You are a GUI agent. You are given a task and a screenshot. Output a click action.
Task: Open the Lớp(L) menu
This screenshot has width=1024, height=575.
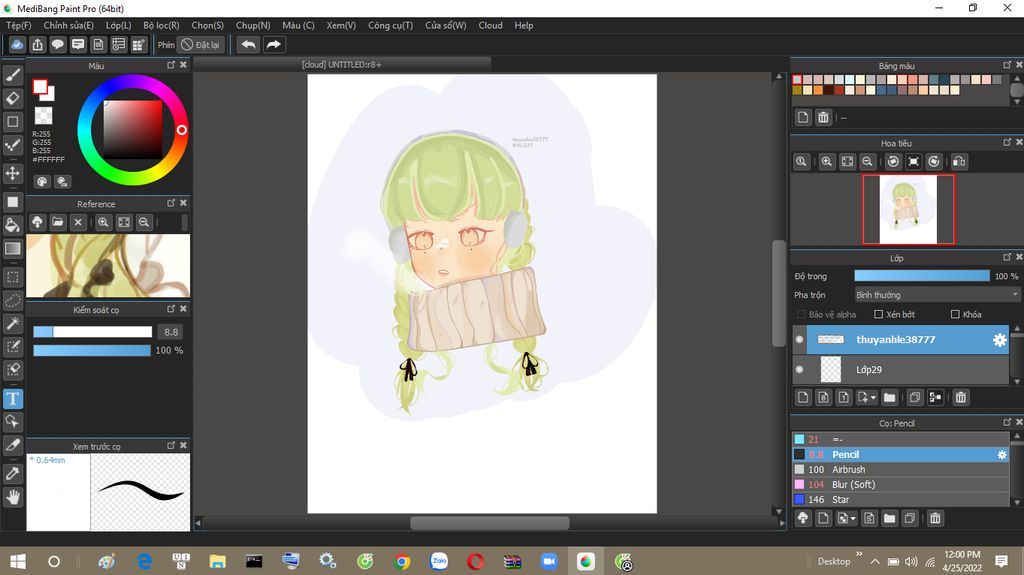click(x=118, y=25)
